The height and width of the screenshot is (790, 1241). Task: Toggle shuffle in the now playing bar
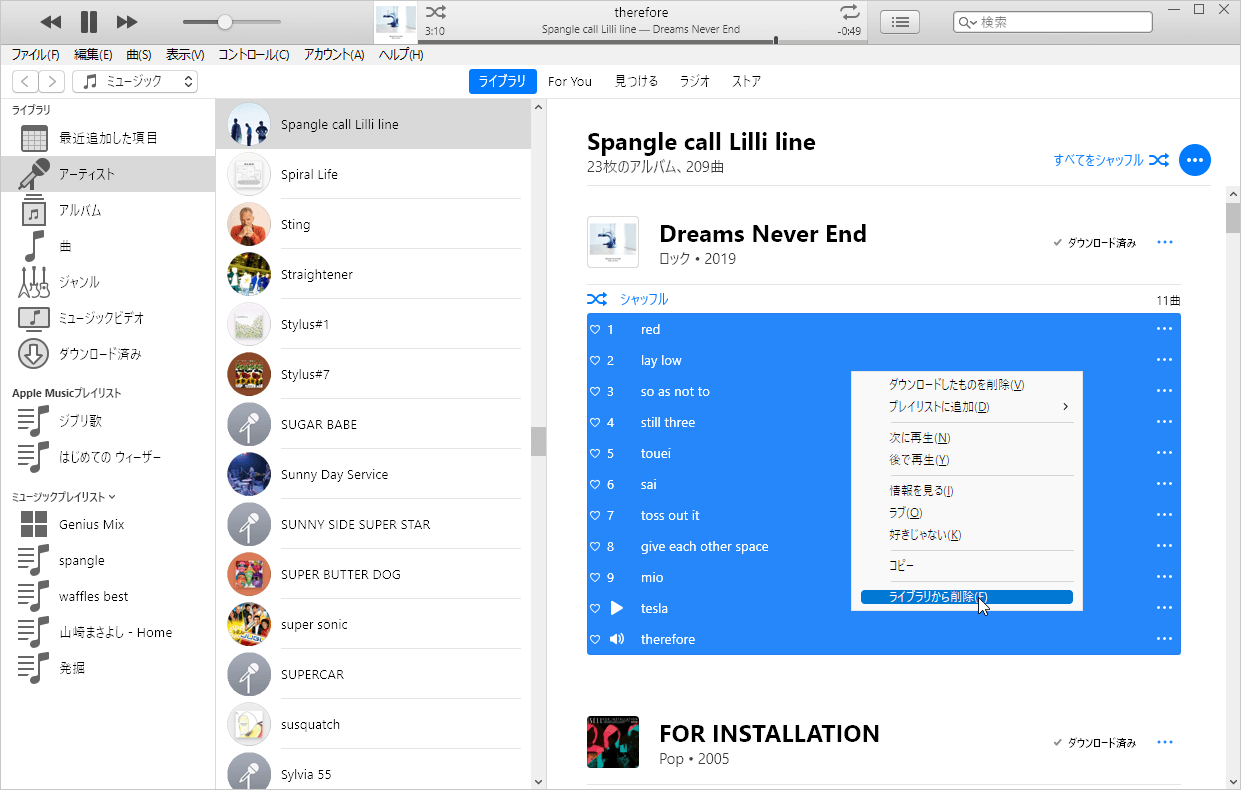click(x=436, y=12)
